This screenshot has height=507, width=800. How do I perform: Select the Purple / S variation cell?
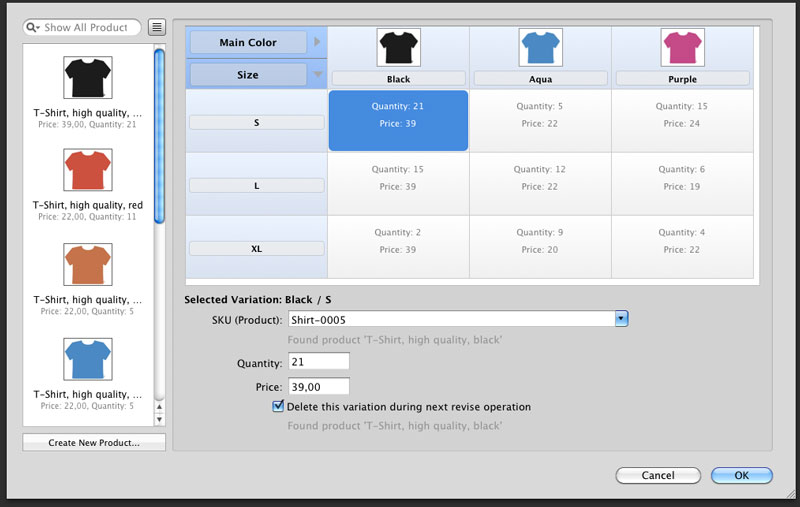tap(682, 120)
